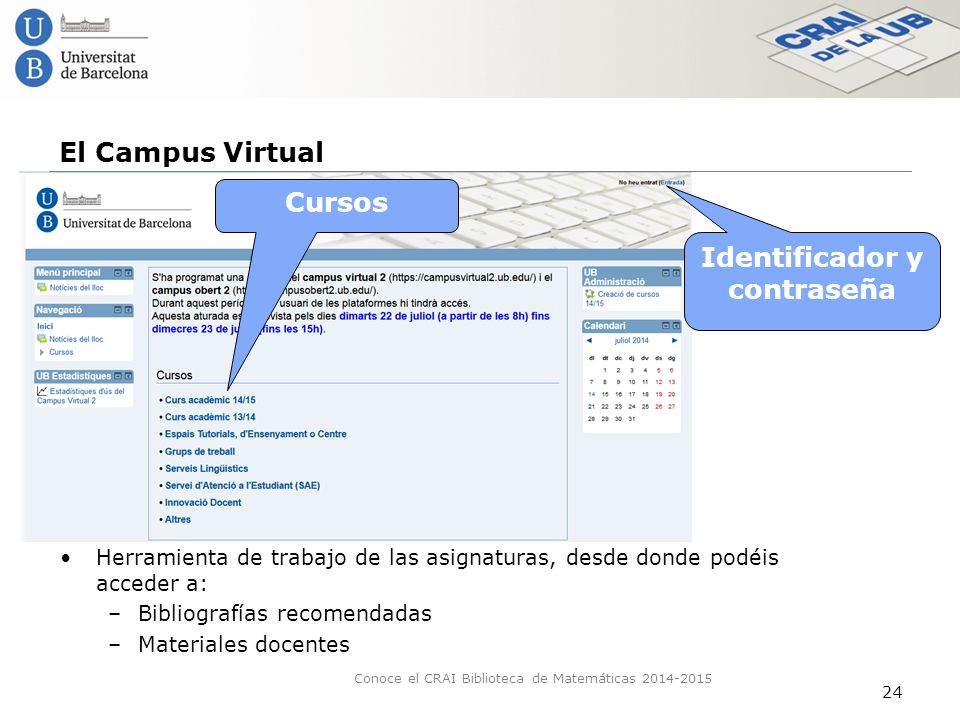Click the UB Estadístiques block title
Viewport: 960px width, 720px height.
(73, 376)
